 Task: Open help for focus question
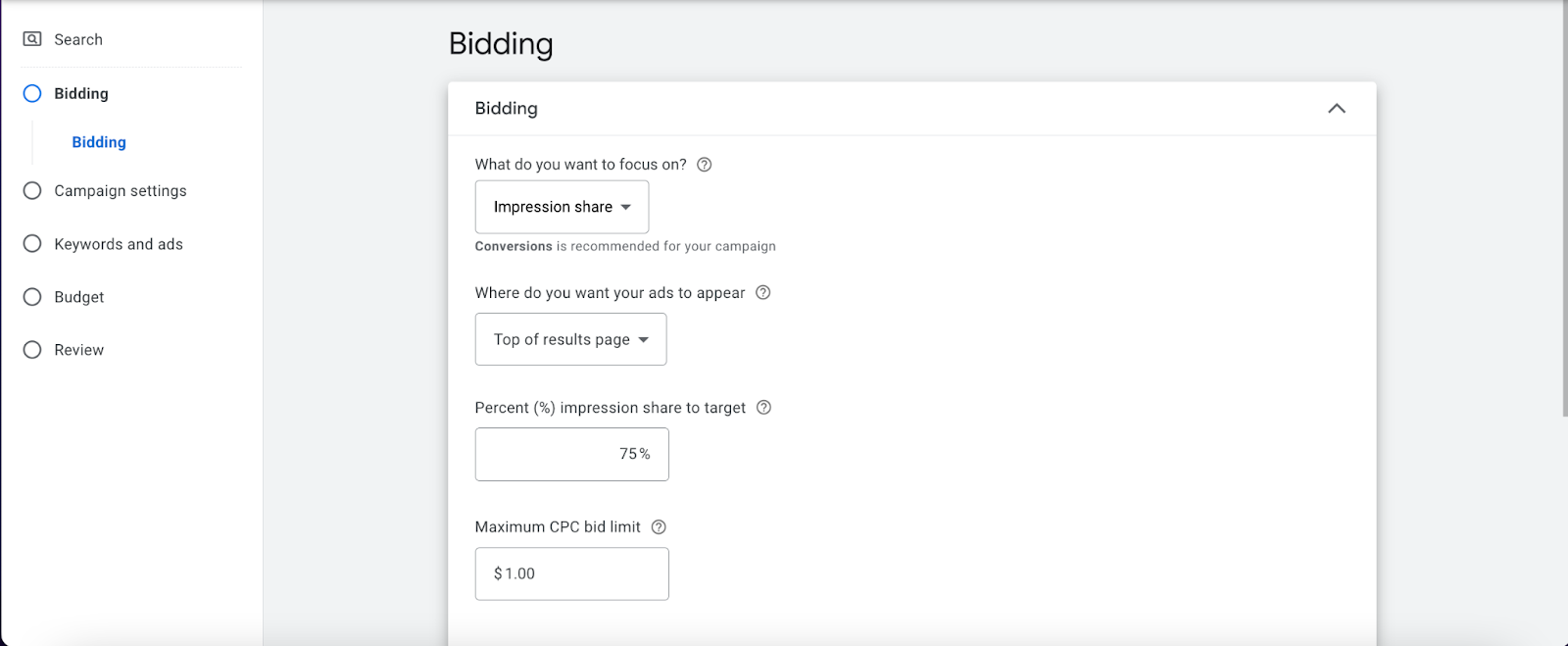[704, 165]
